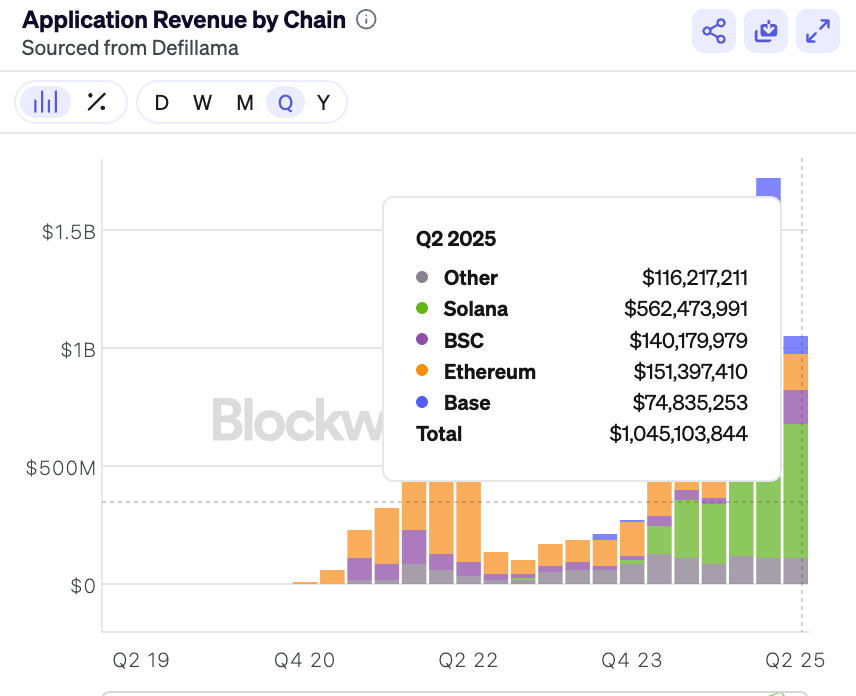This screenshot has height=696, width=856.
Task: Click the Other value $116,217,211
Action: click(x=694, y=278)
